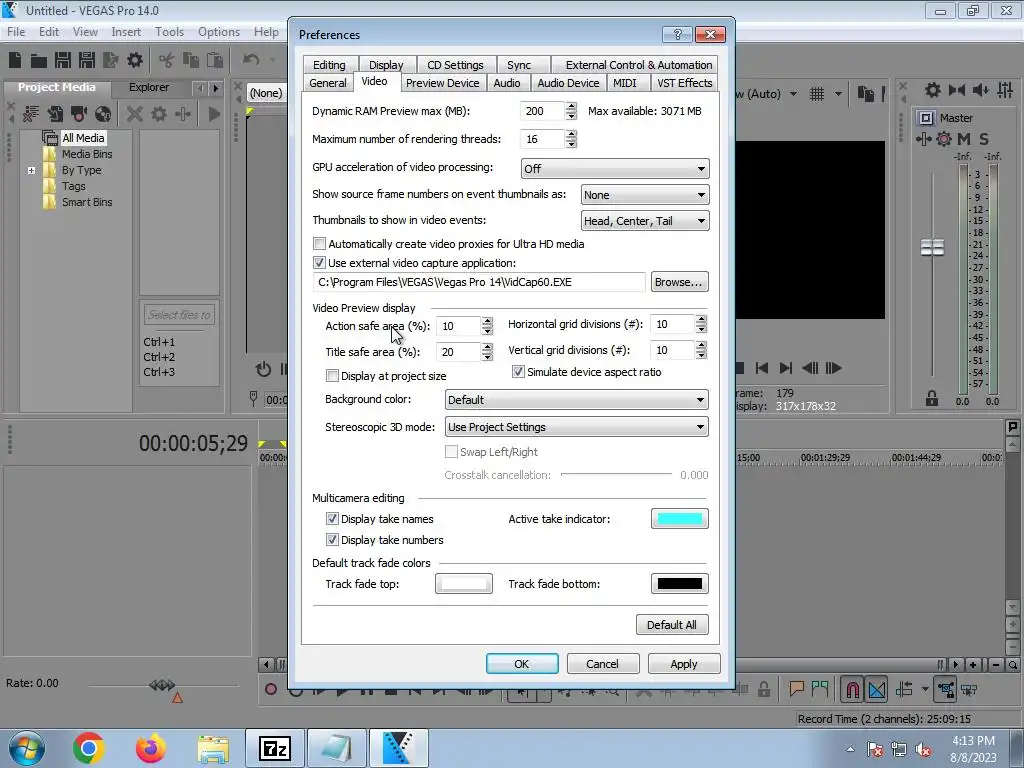This screenshot has height=768, width=1024.
Task: Click the Import Media icon in Project Media
Action: 55,114
